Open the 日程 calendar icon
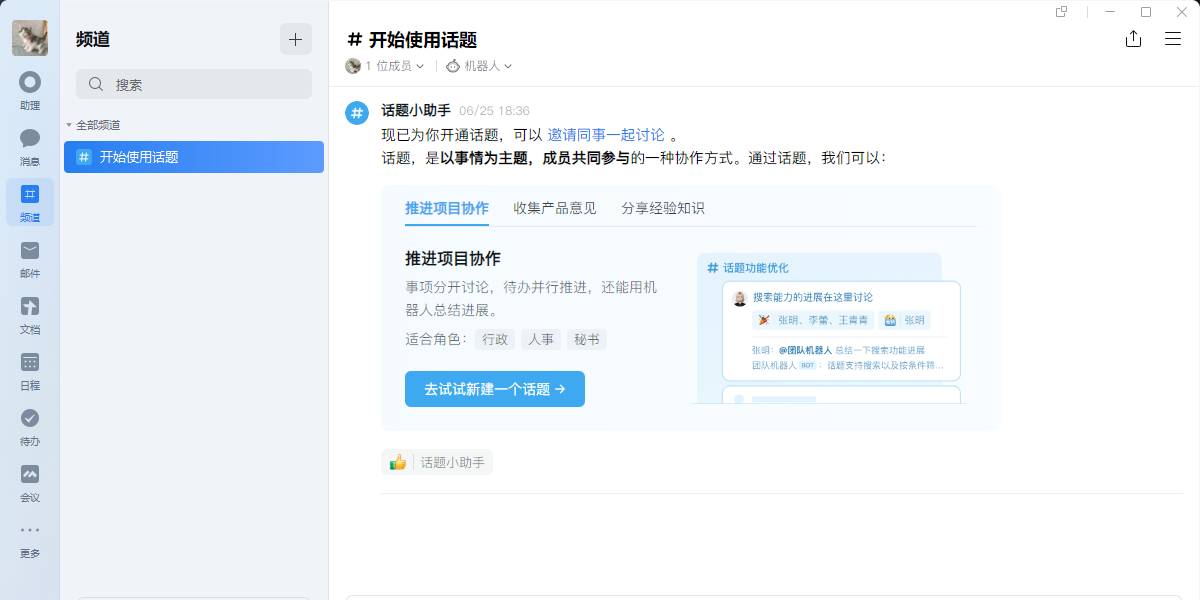 click(x=30, y=370)
